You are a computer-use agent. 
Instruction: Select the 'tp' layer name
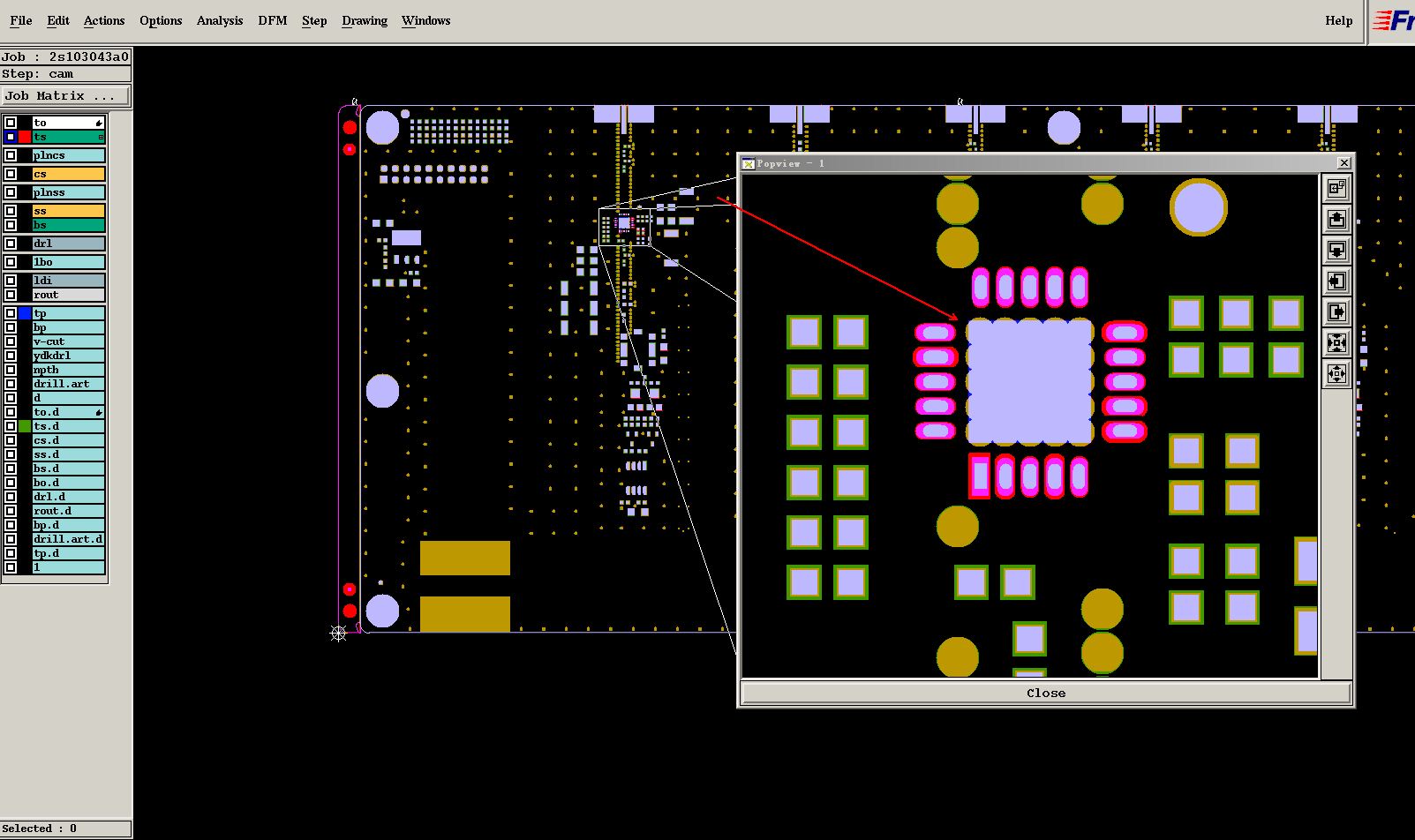click(x=69, y=313)
